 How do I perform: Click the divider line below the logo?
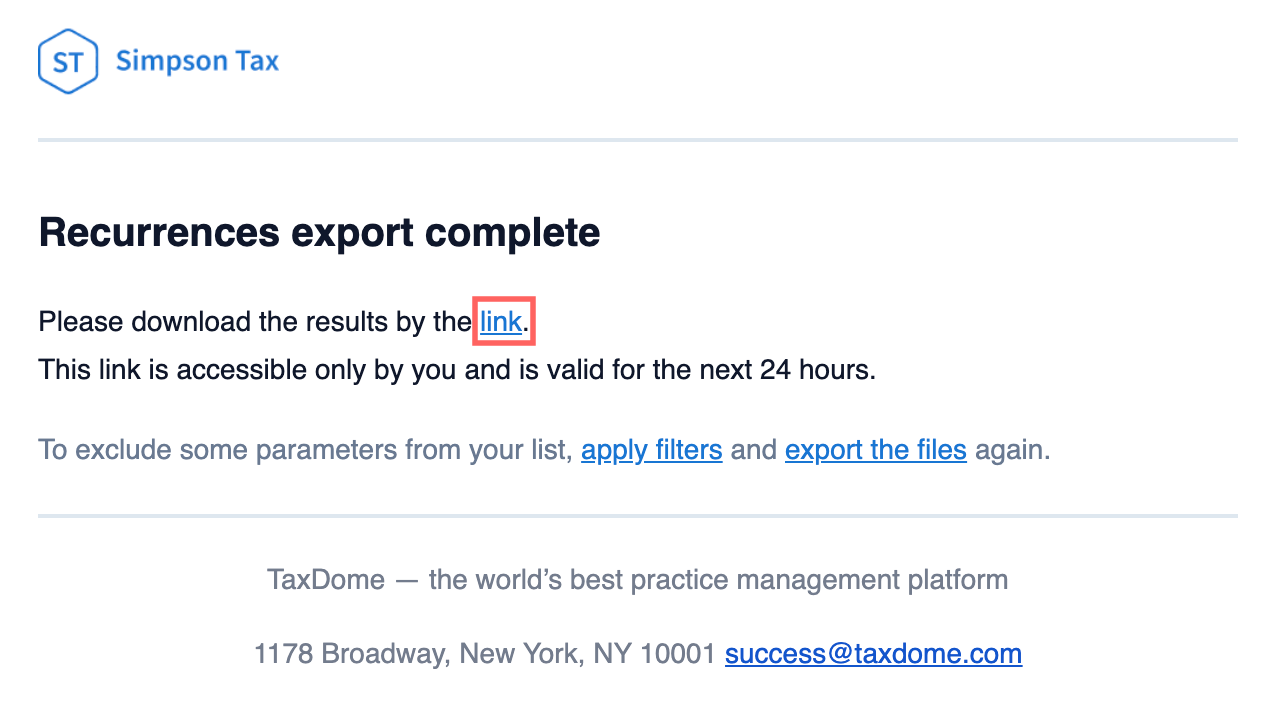click(x=637, y=140)
